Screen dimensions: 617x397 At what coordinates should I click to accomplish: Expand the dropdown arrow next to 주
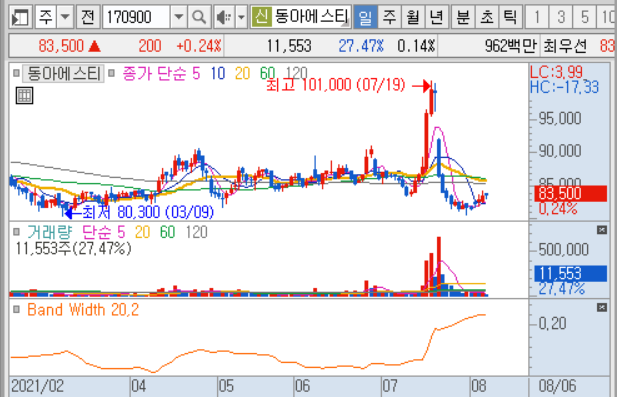65,17
